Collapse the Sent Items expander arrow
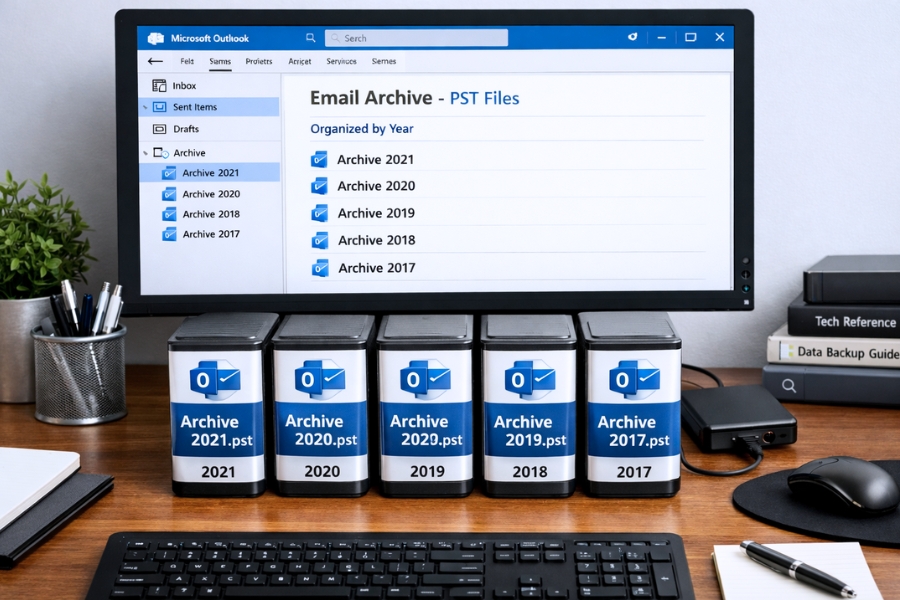Screen dimensions: 900x600 click(144, 107)
